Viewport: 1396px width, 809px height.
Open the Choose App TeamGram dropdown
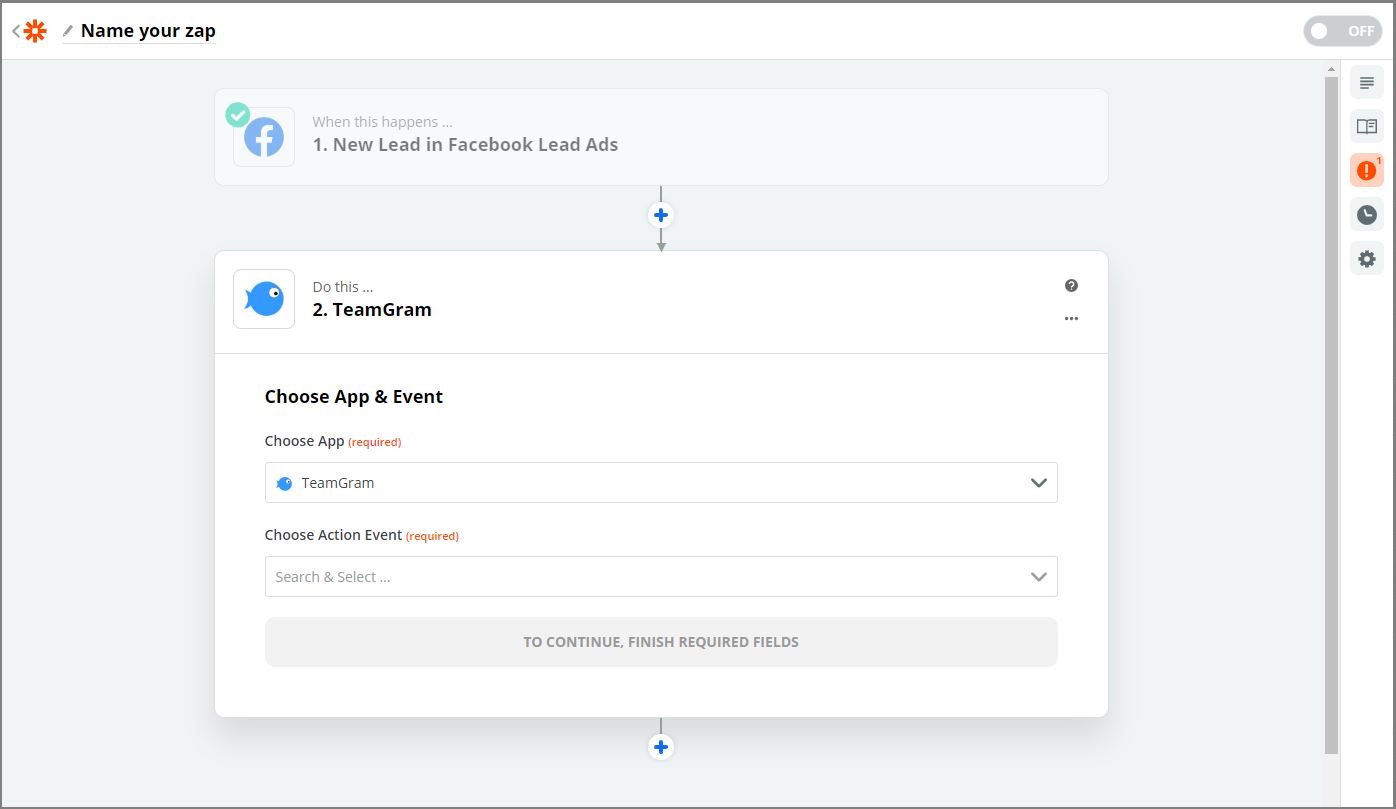(661, 482)
